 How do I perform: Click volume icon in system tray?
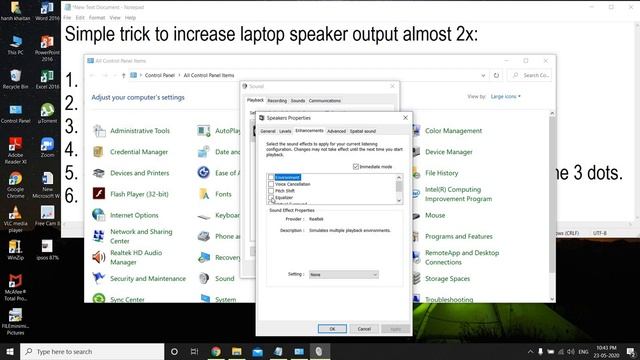point(571,351)
